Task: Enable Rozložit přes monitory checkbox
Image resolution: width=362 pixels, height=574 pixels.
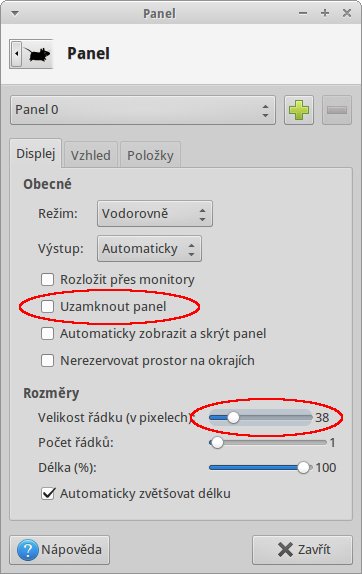Action: 48,279
